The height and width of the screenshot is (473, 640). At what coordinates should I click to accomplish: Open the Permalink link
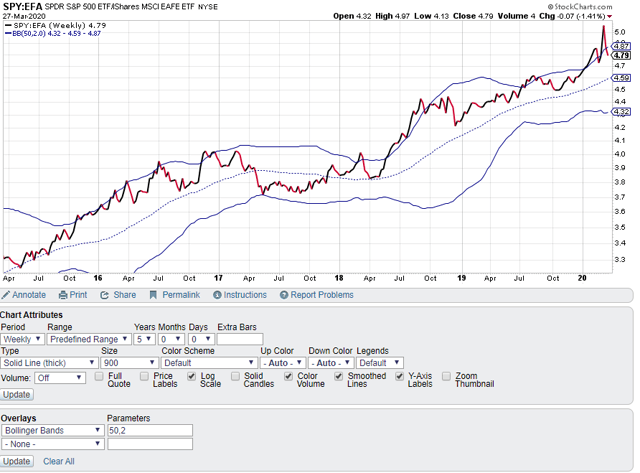tap(181, 295)
